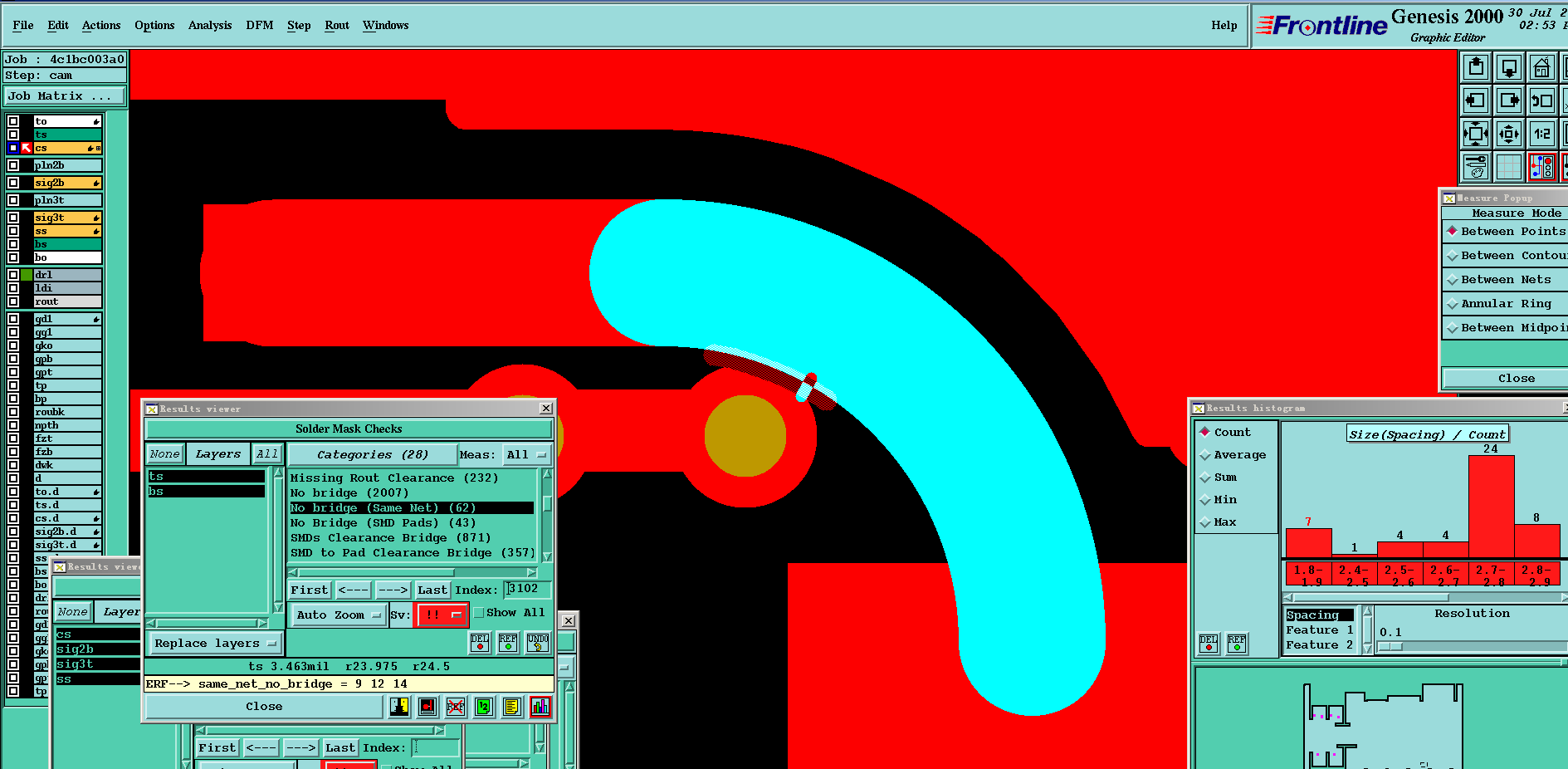The width and height of the screenshot is (1568, 769).
Task: Toggle display checkbox for layer to
Action: pyautogui.click(x=13, y=121)
